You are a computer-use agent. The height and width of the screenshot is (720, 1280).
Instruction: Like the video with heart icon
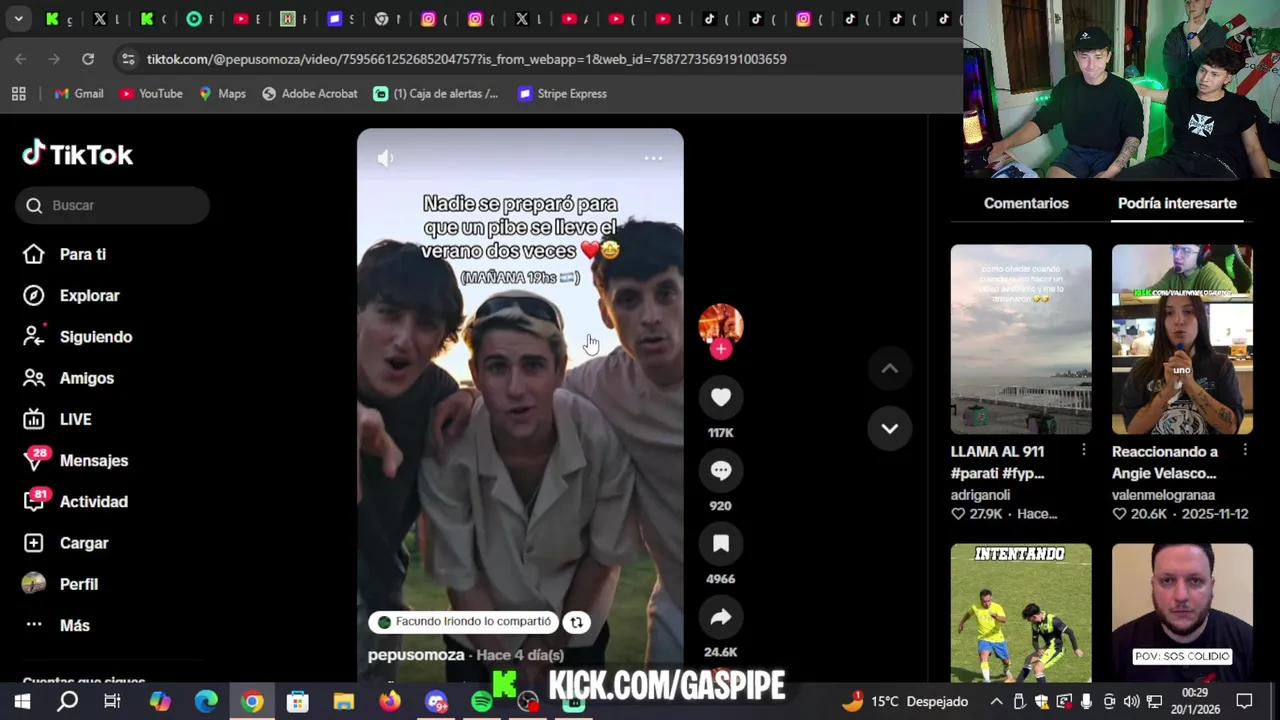point(721,397)
